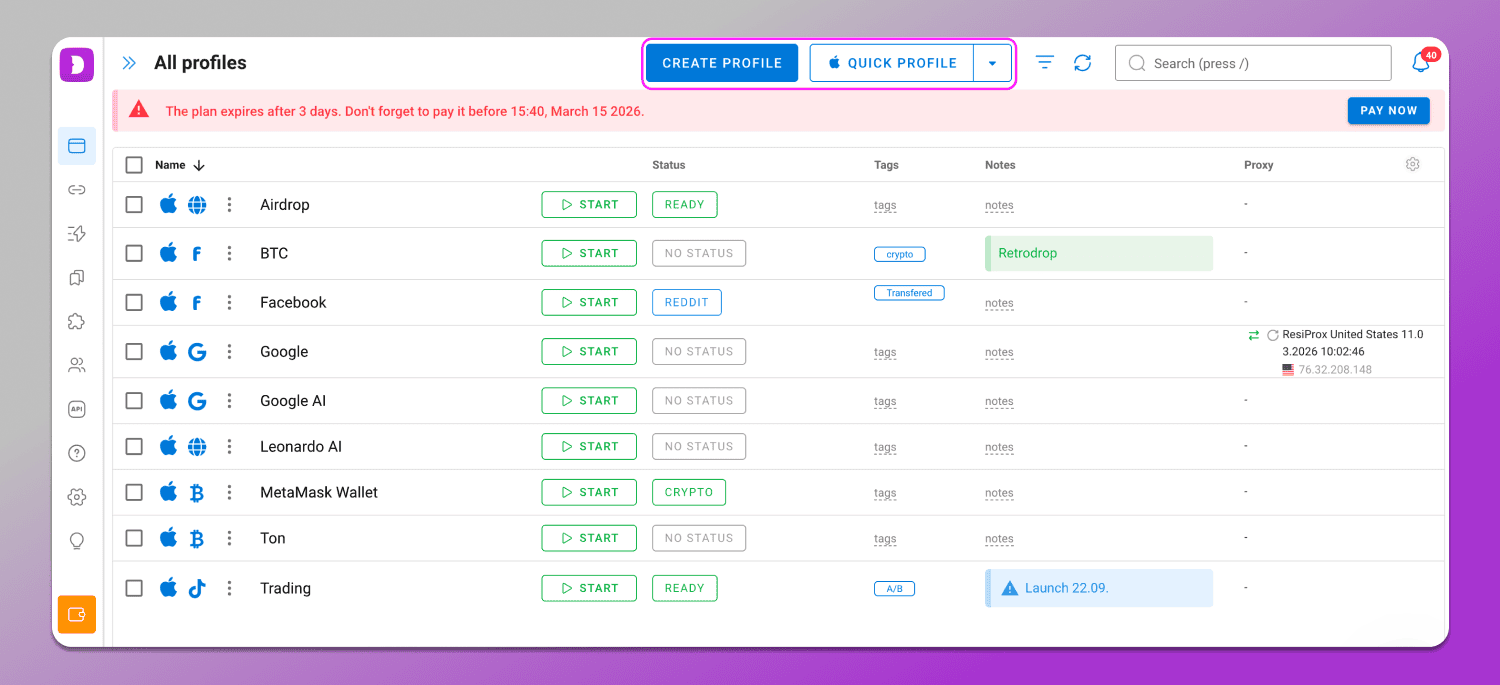
Task: Click the refresh profiles icon
Action: tap(1083, 63)
